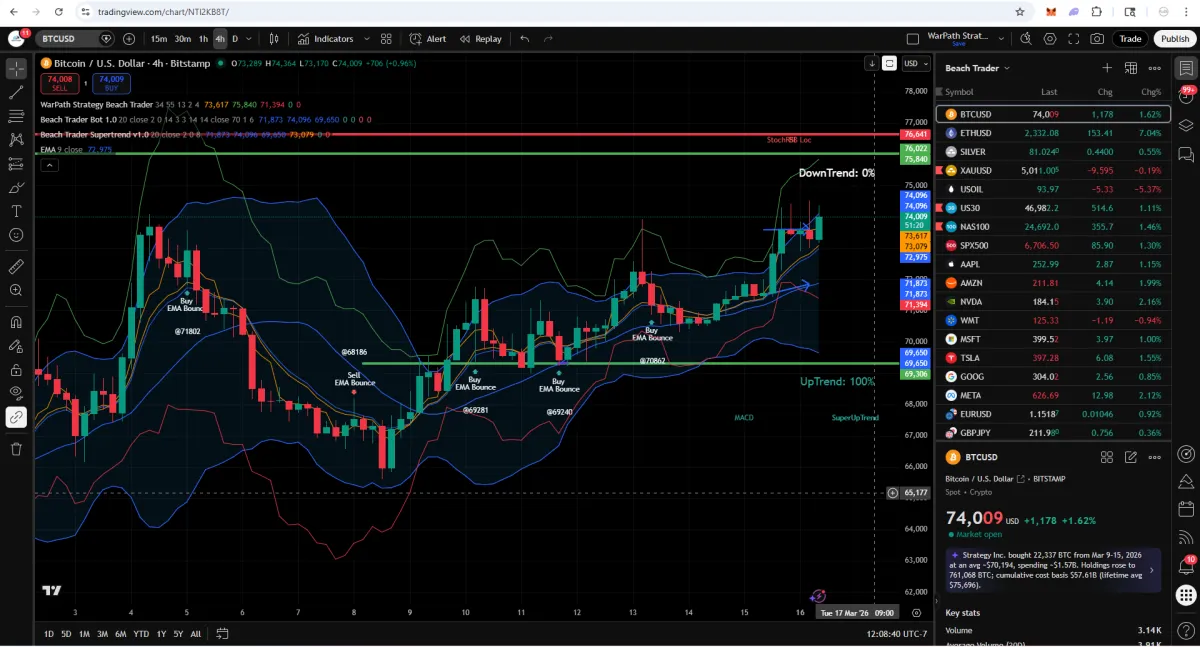Bookmark page with the star icon
The width and height of the screenshot is (1200, 647).
point(1020,12)
